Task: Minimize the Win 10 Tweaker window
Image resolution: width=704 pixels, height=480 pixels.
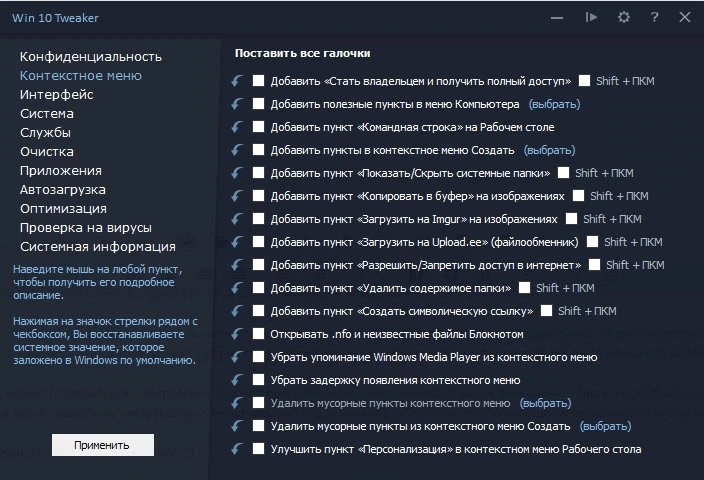Action: tap(557, 18)
